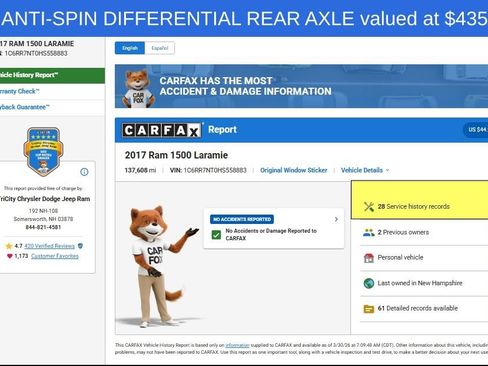488x366 pixels.
Task: Expand the No Accidents Reported card chevron
Action: tap(336, 219)
